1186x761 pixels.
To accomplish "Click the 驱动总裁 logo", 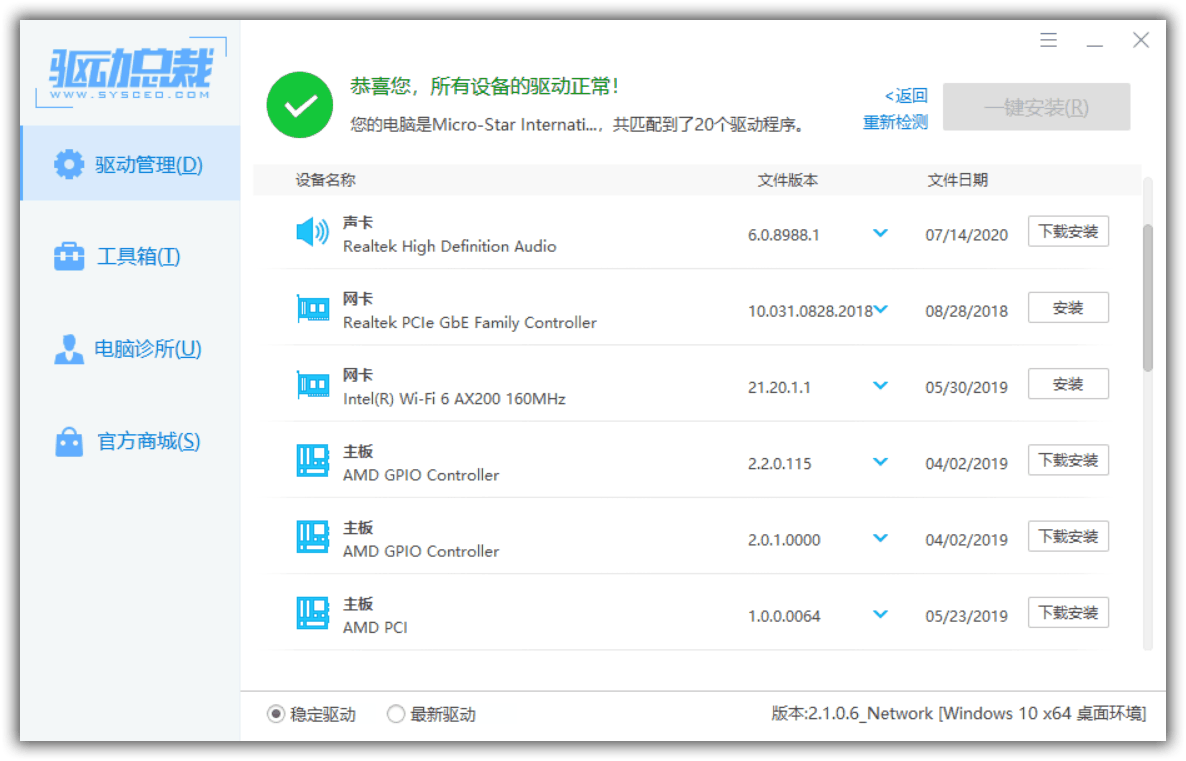I will point(132,72).
